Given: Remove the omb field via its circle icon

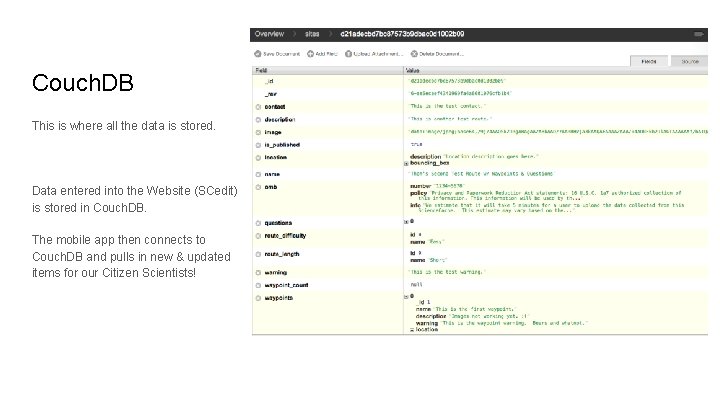Looking at the screenshot, I should 258,187.
